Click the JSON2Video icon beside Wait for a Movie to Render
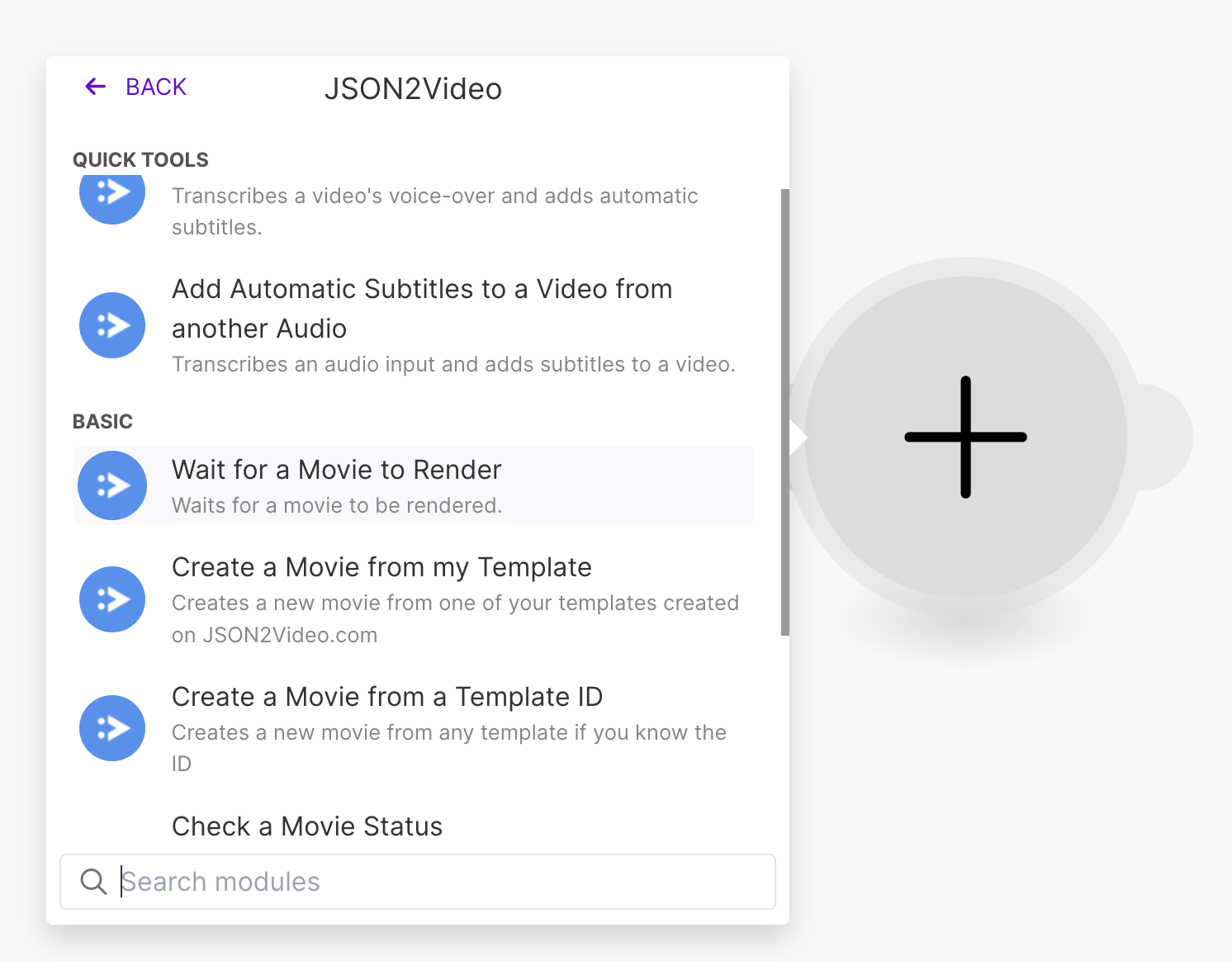1232x961 pixels. coord(112,485)
